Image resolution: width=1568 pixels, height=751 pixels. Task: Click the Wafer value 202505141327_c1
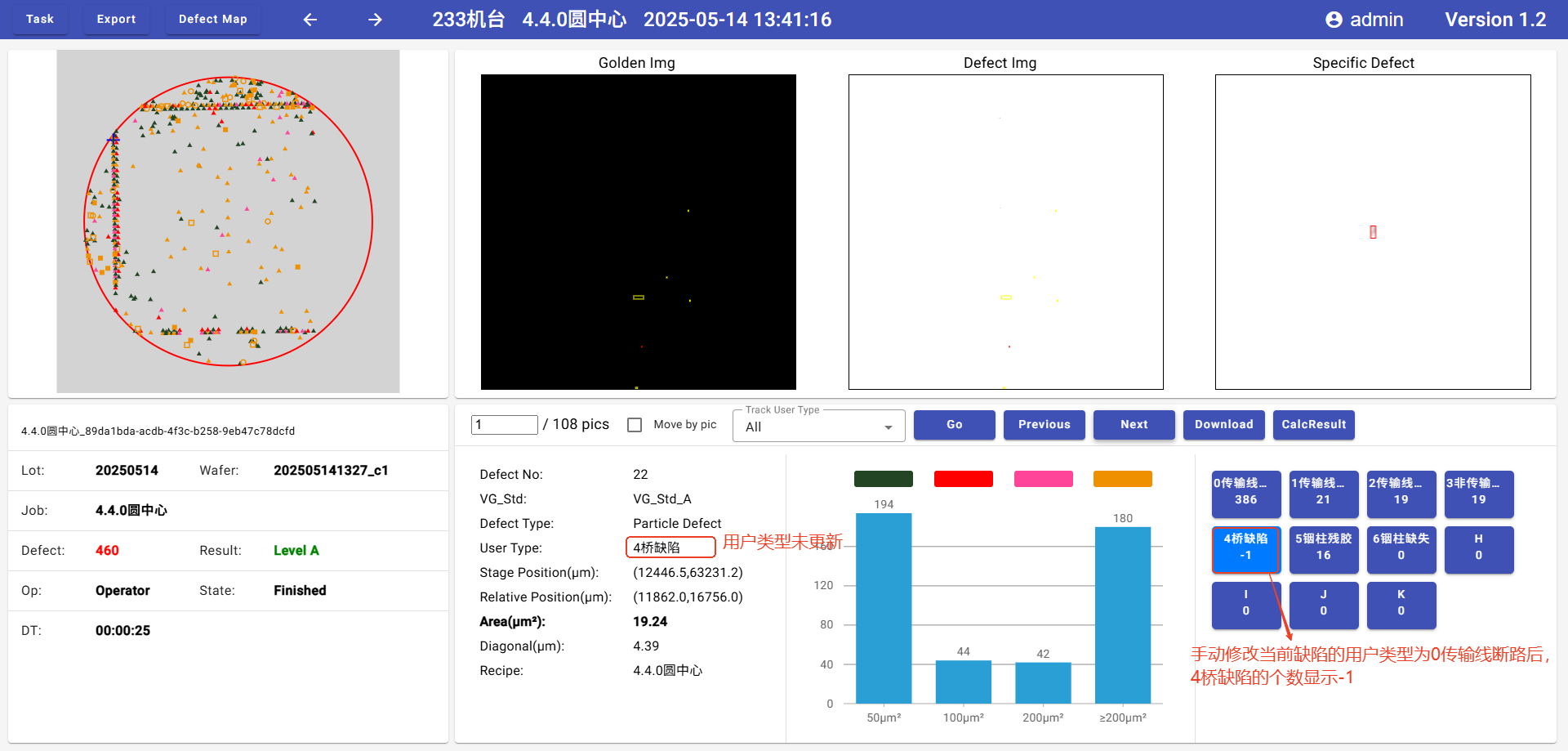(x=331, y=471)
